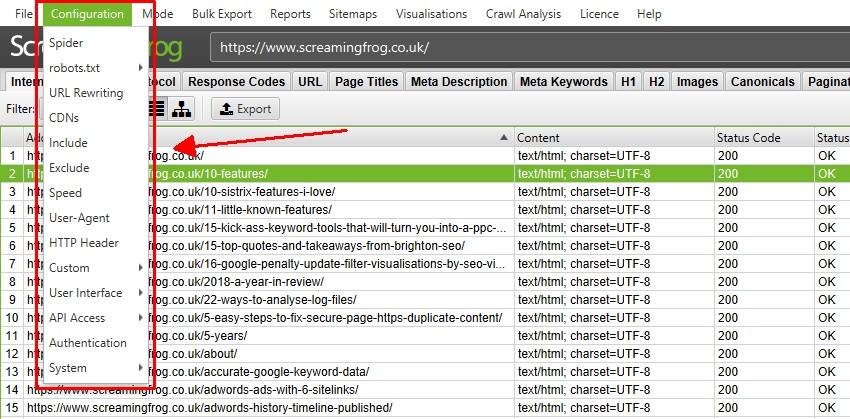Select row /5-years/
The image size is (850, 419).
(425, 336)
